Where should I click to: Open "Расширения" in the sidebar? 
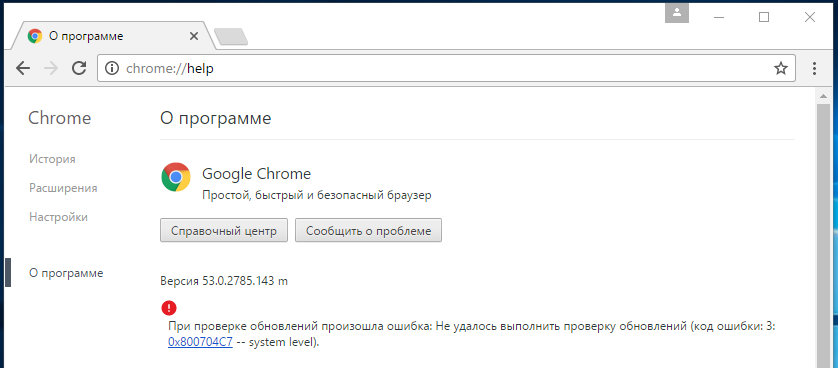click(x=63, y=188)
